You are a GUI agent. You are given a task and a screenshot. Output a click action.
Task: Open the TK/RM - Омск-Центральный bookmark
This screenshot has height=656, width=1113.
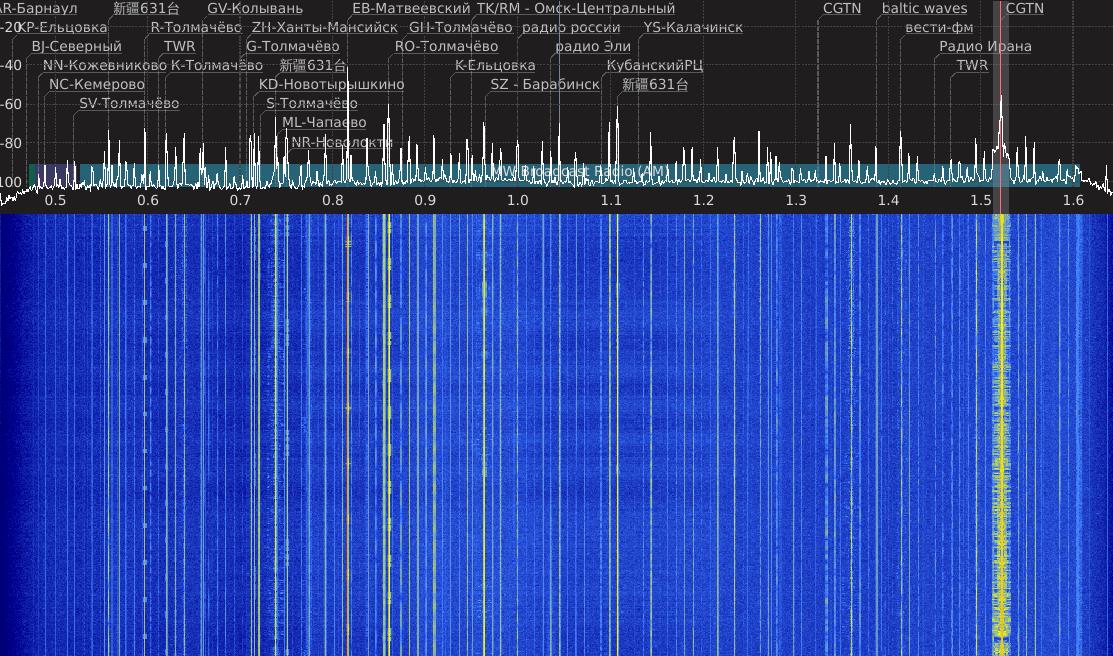point(575,9)
